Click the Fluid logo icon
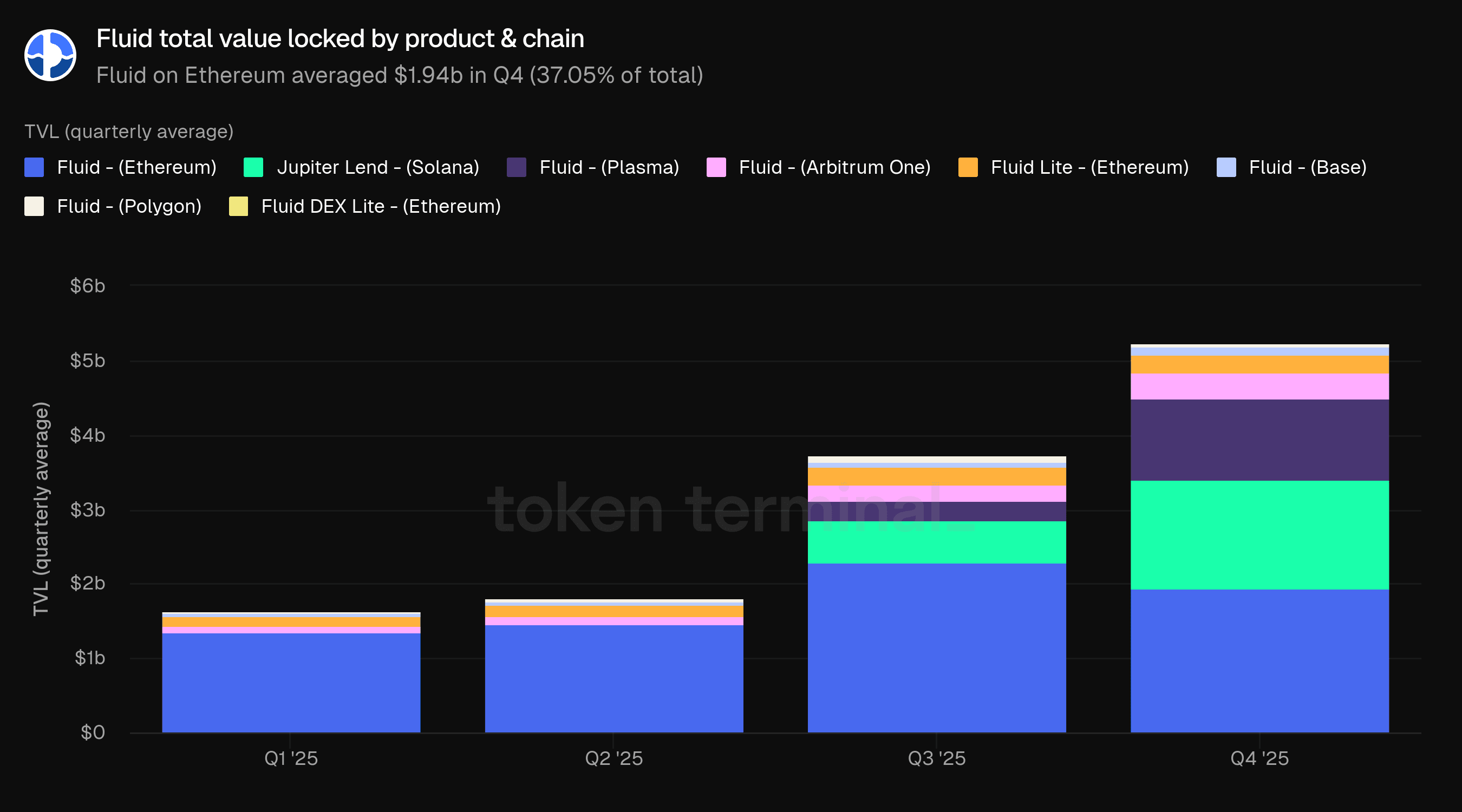Image resolution: width=1462 pixels, height=812 pixels. click(50, 55)
